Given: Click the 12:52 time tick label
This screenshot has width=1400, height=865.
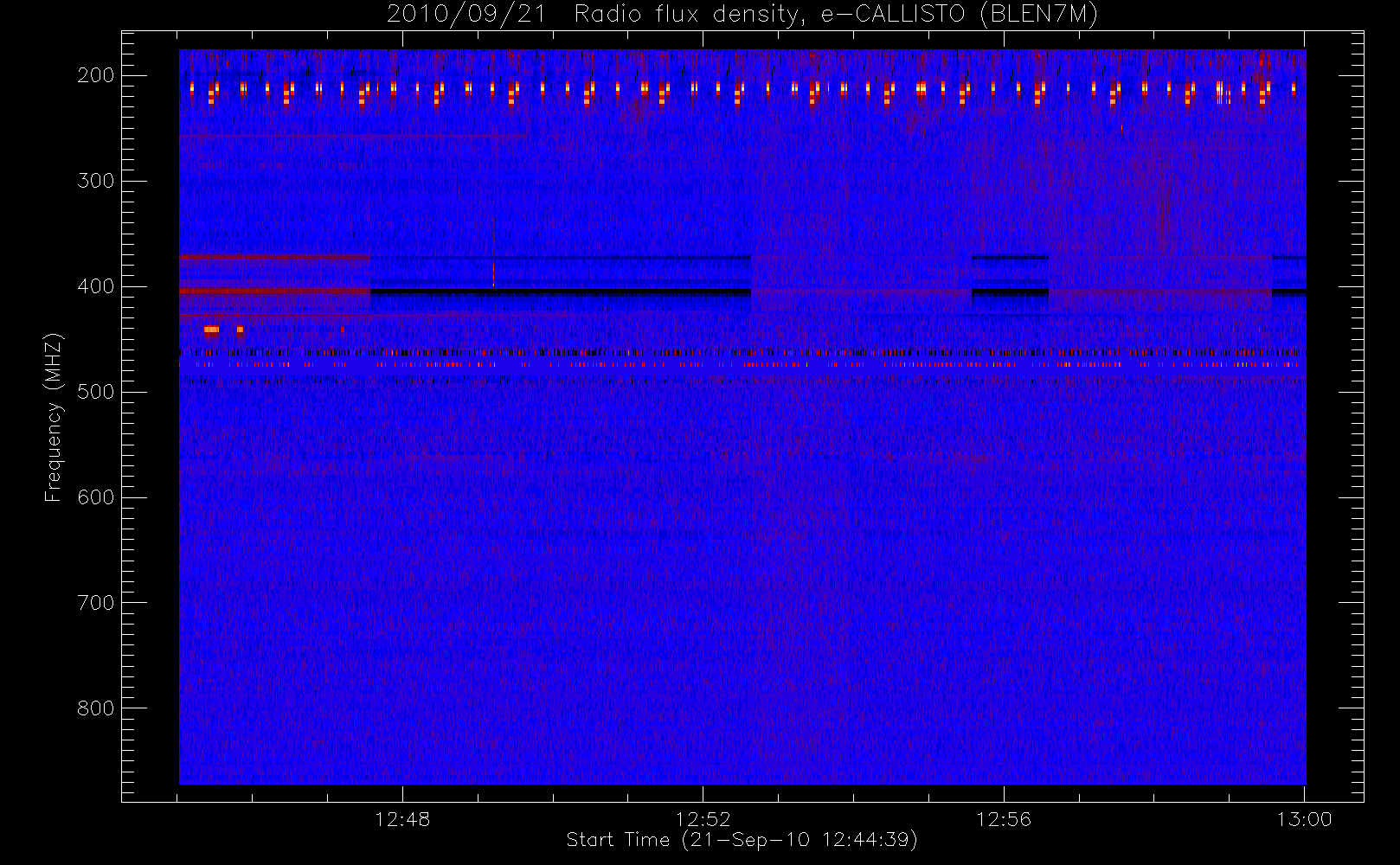Looking at the screenshot, I should click(703, 819).
